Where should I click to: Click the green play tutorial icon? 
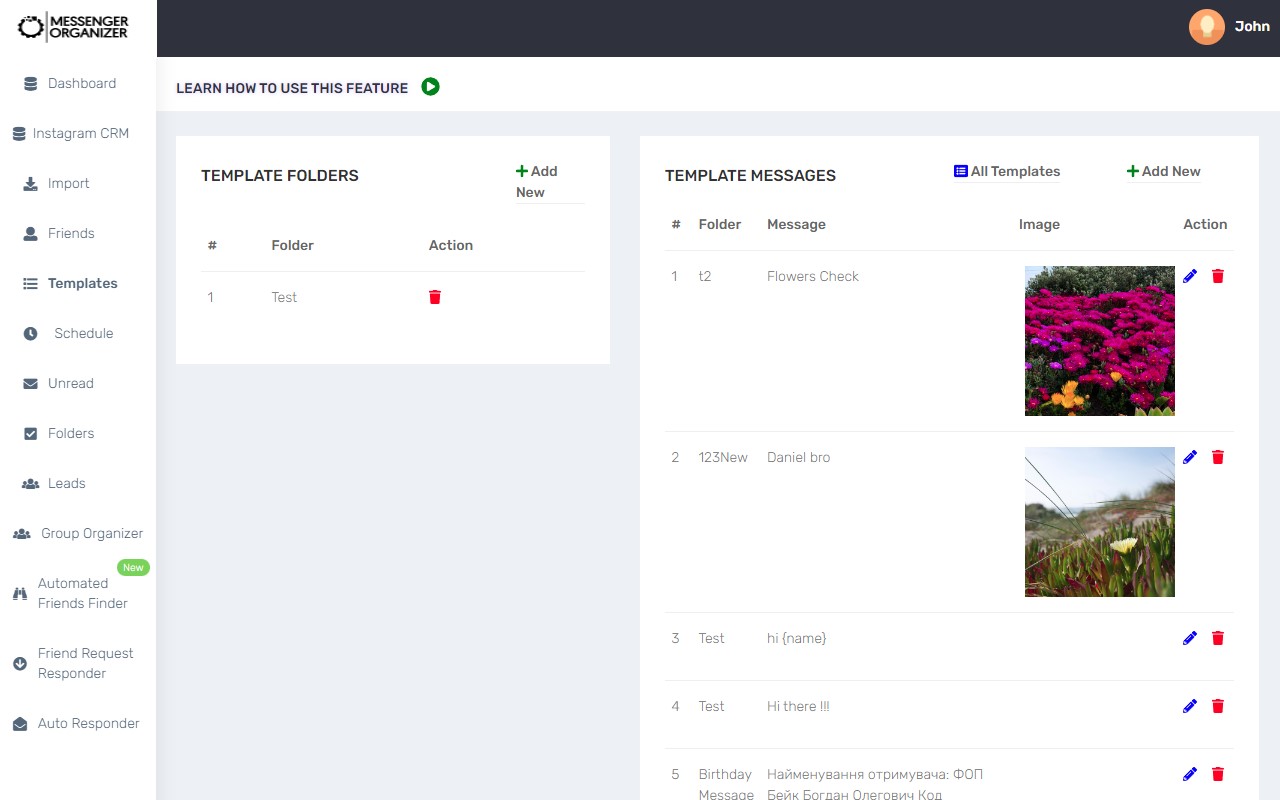pyautogui.click(x=430, y=87)
